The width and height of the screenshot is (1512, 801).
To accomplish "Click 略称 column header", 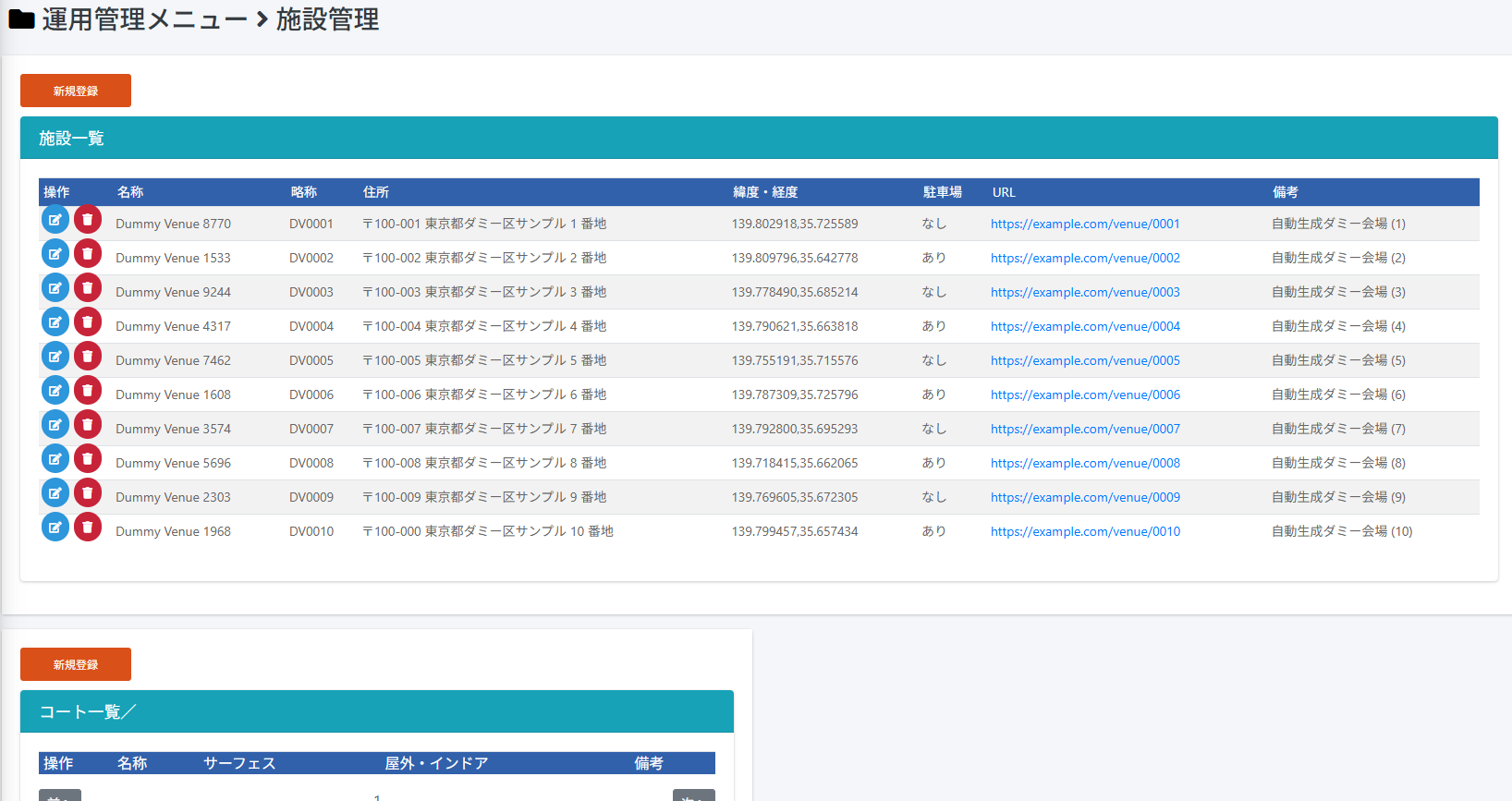I will pos(304,192).
